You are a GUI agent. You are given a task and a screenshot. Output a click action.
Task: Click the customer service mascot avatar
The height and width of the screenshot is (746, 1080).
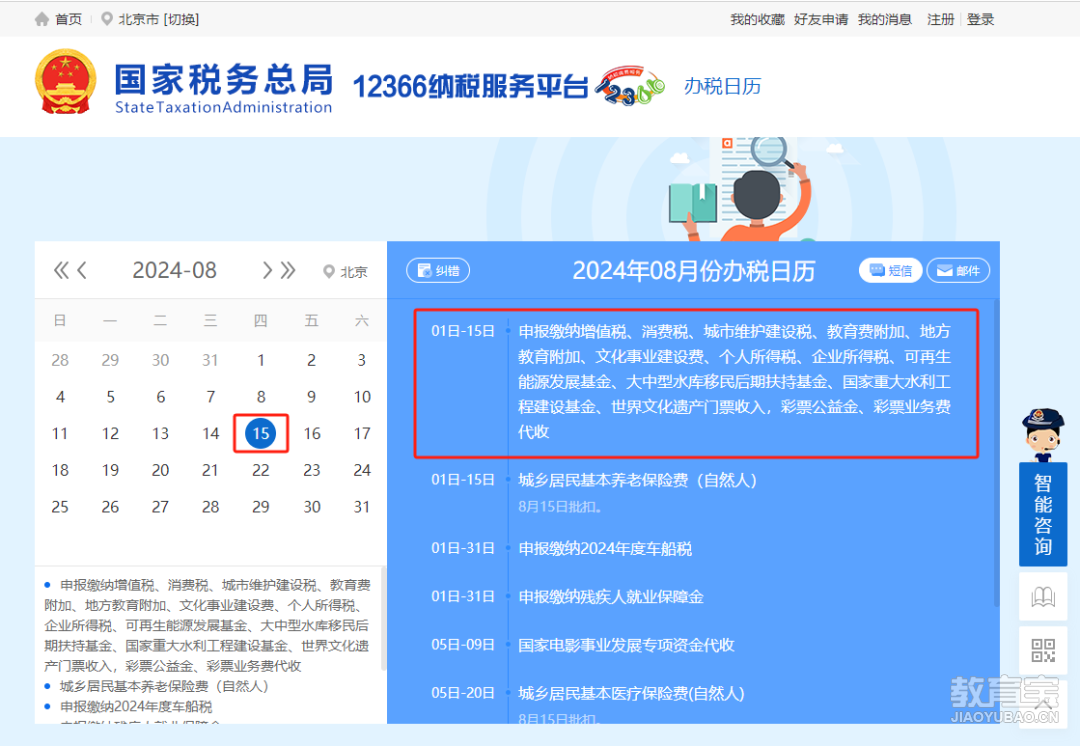click(x=1042, y=434)
